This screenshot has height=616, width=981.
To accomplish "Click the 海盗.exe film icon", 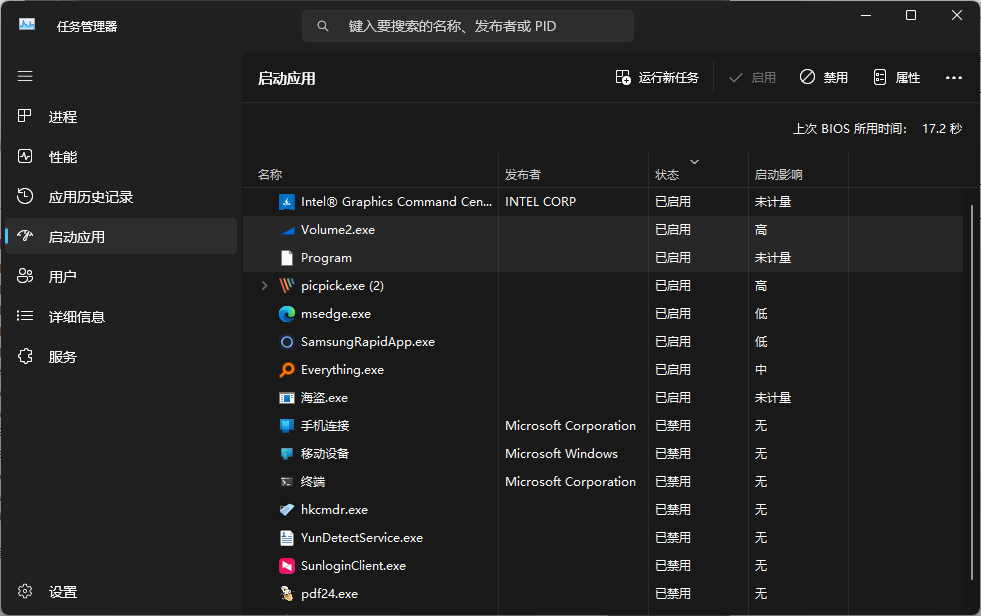I will (x=287, y=398).
